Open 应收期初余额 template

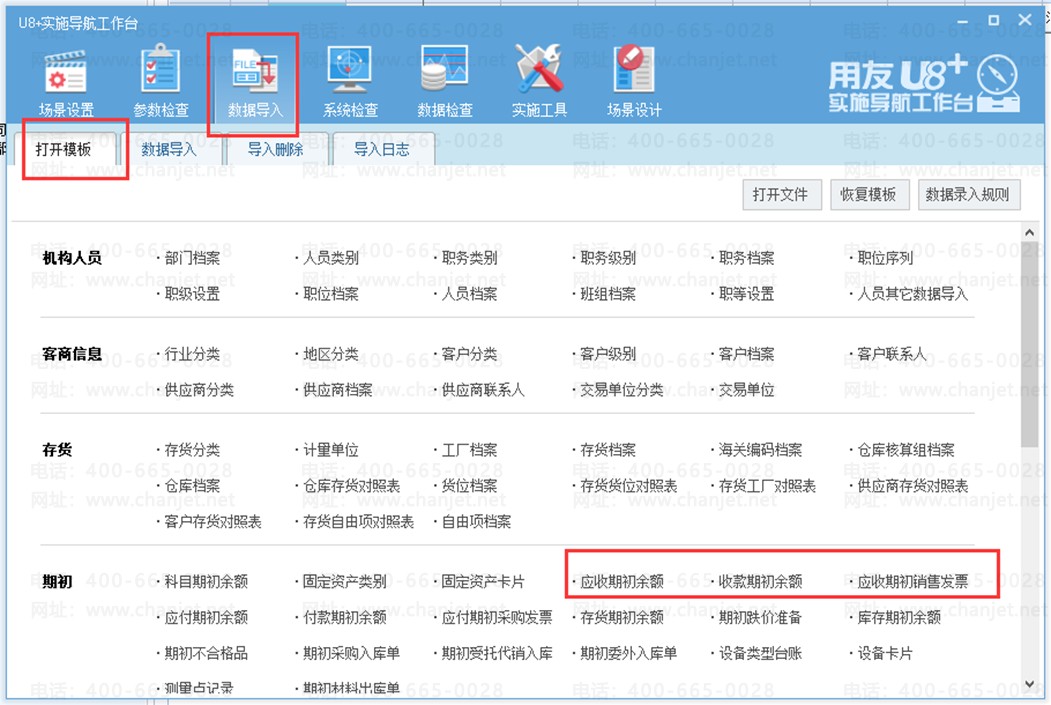point(622,582)
